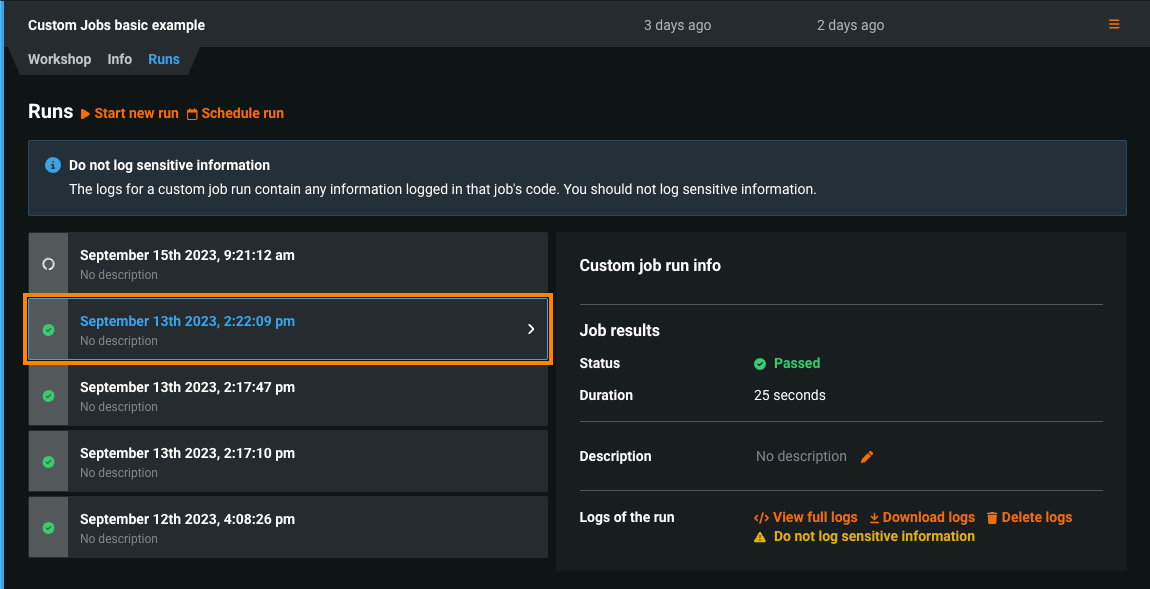
Task: Open the Info tab
Action: 120,59
